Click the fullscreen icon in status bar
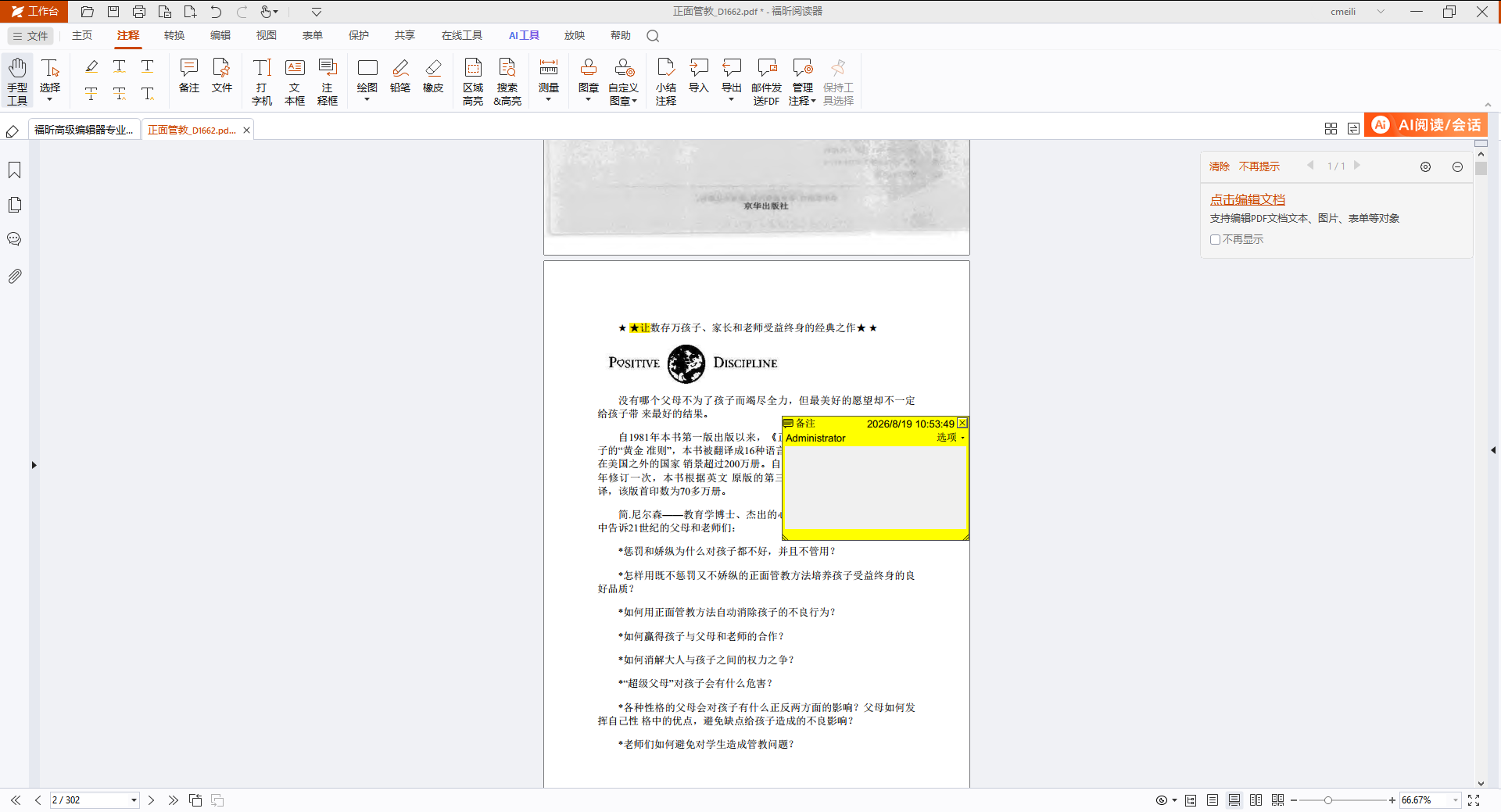Screen dimensions: 1501x812 tap(1474, 800)
